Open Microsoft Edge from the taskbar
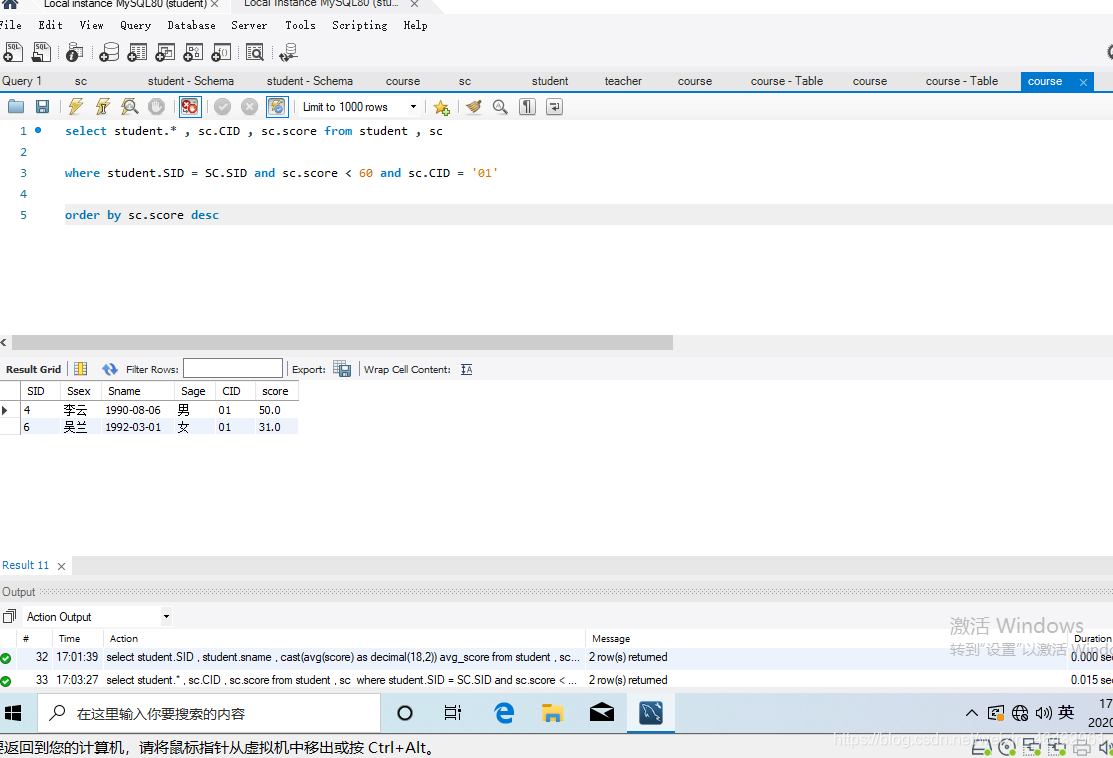 click(x=504, y=713)
